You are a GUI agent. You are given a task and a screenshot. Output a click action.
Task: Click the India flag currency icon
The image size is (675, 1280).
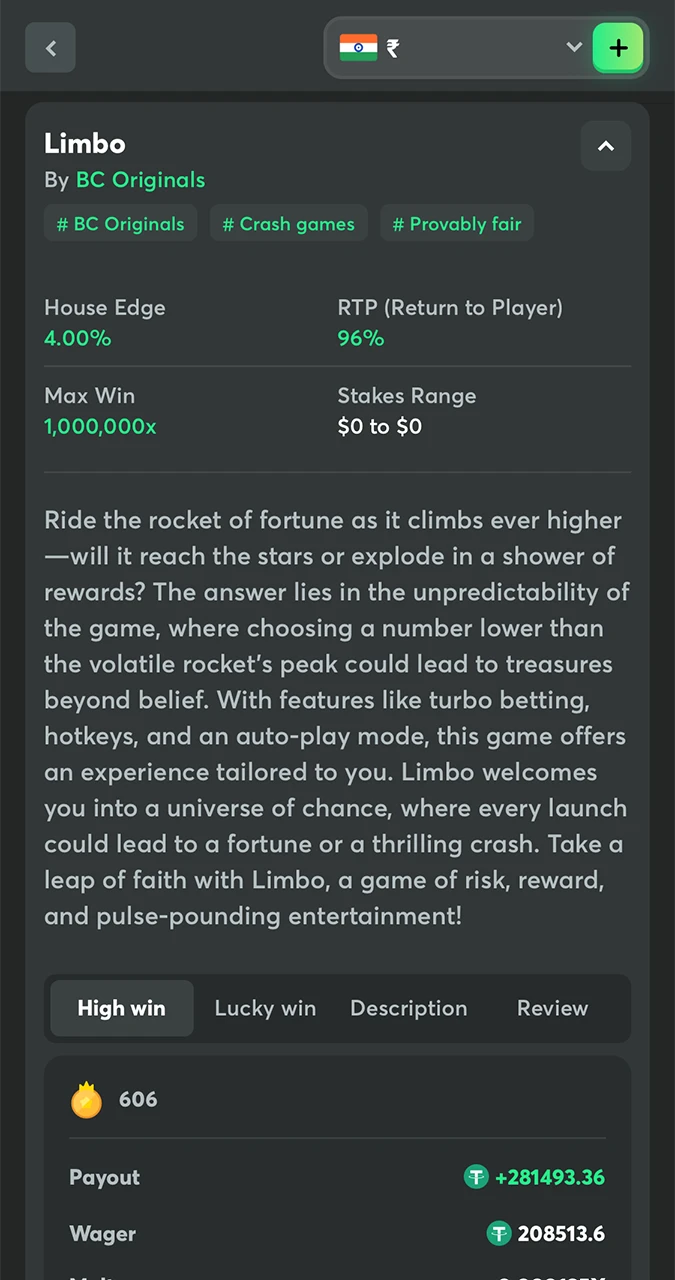tap(358, 47)
